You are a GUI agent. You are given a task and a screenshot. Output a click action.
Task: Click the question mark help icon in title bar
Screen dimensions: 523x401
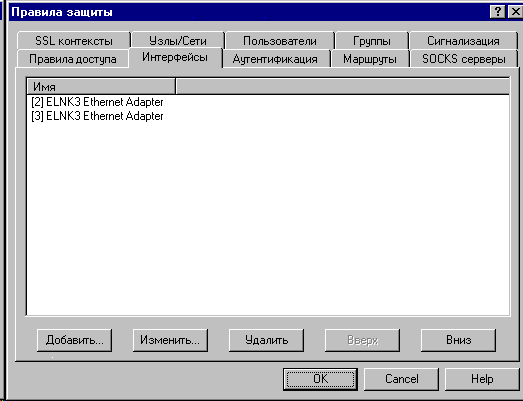pos(497,12)
